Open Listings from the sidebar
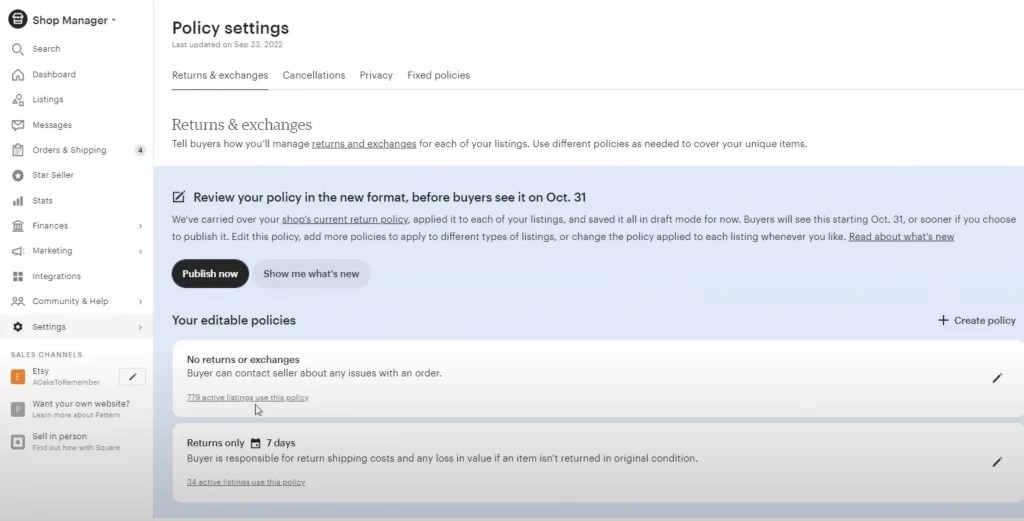Screen dimensions: 1024x521 (48, 99)
